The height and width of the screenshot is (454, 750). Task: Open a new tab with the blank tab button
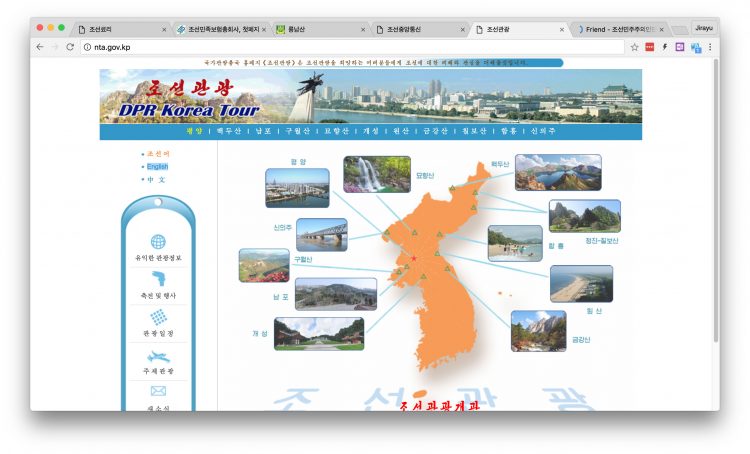[679, 30]
